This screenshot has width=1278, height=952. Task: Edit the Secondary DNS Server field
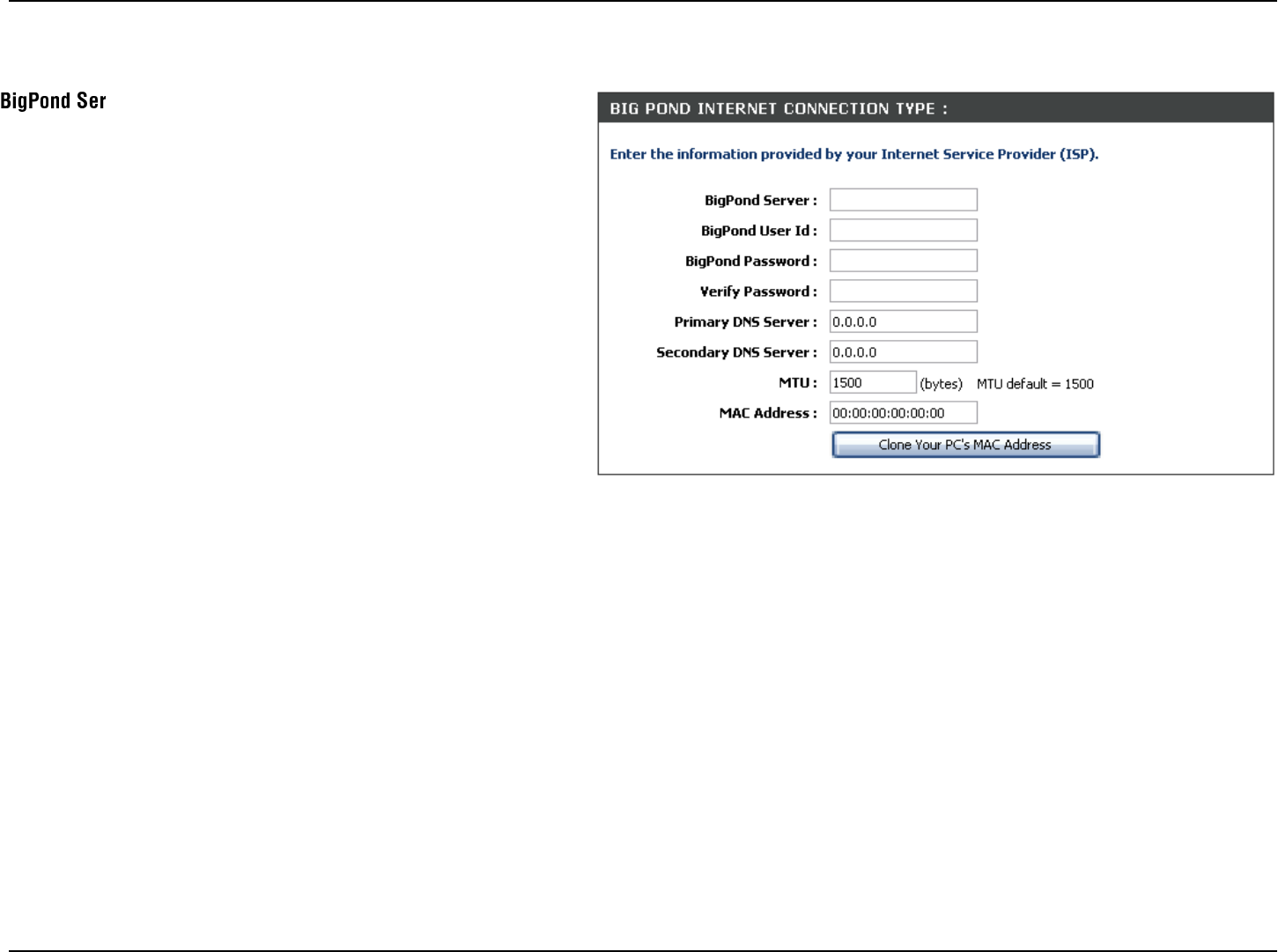(904, 352)
